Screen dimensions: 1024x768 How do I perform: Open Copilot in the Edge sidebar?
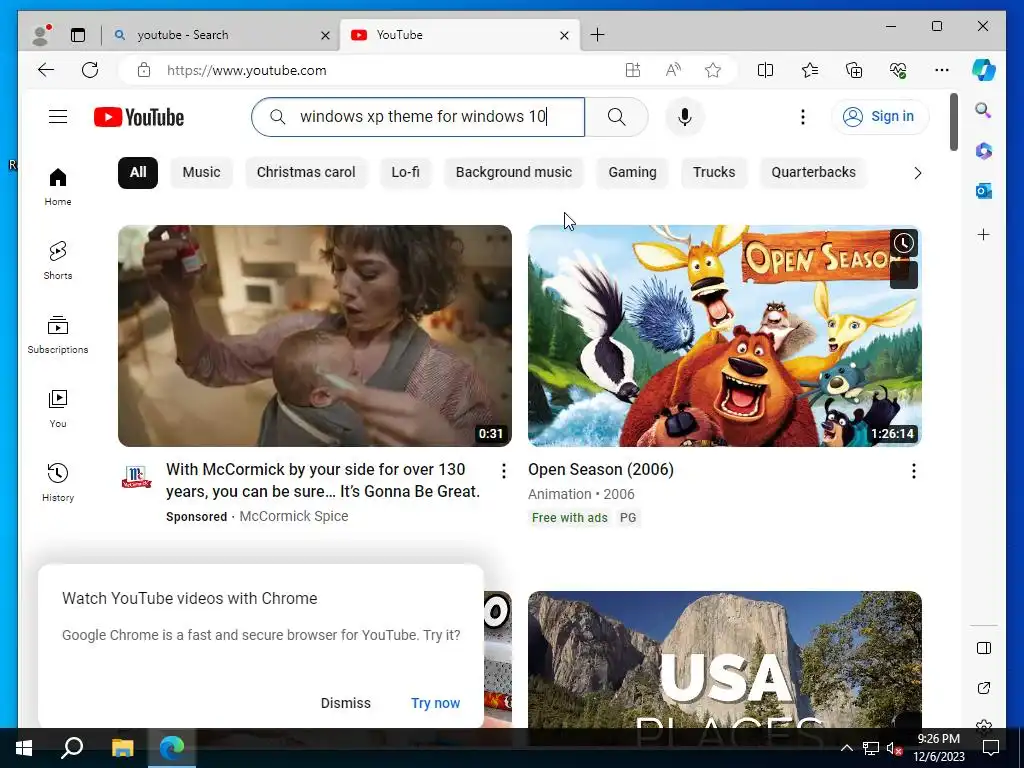(984, 70)
